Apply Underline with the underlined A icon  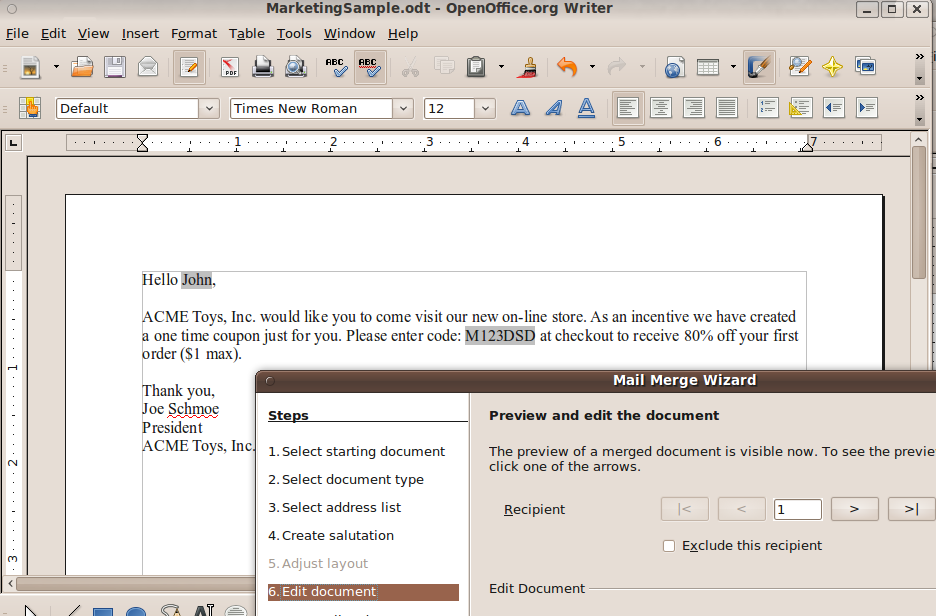tap(586, 109)
